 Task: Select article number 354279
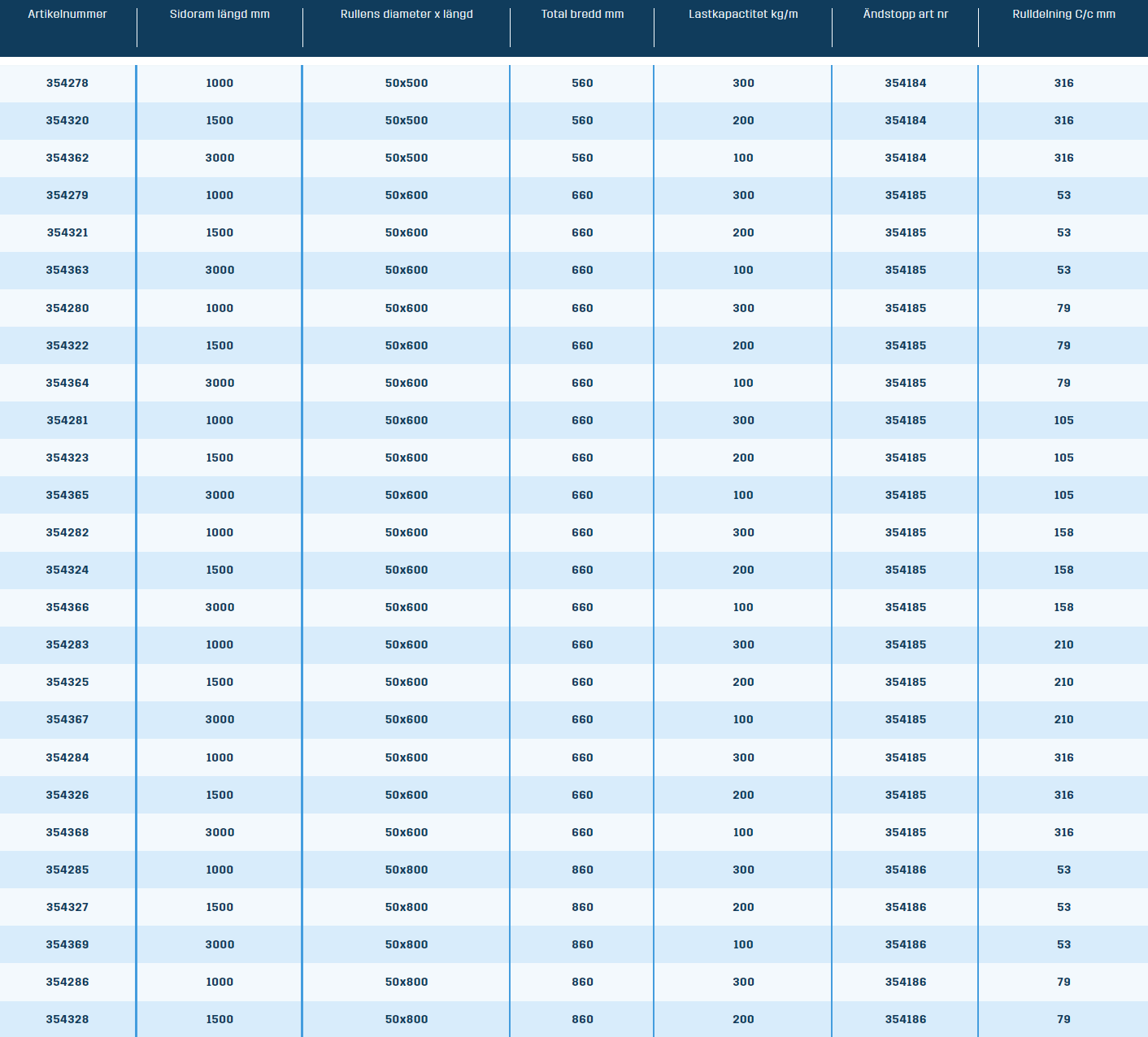click(x=67, y=195)
